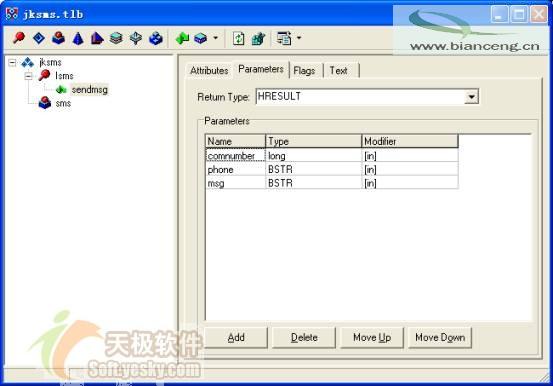553x386 pixels.
Task: Click the New CoClass toolbar icon
Action: 58,38
